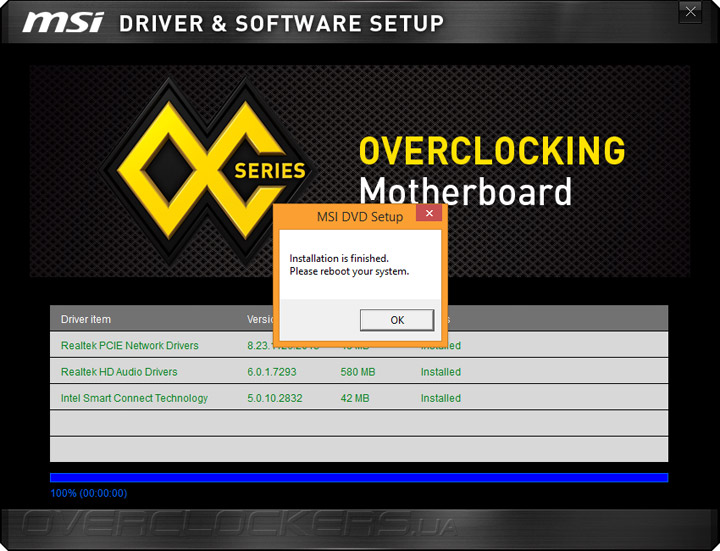
Task: Click Installed status for Intel Smart Connect
Action: point(440,398)
